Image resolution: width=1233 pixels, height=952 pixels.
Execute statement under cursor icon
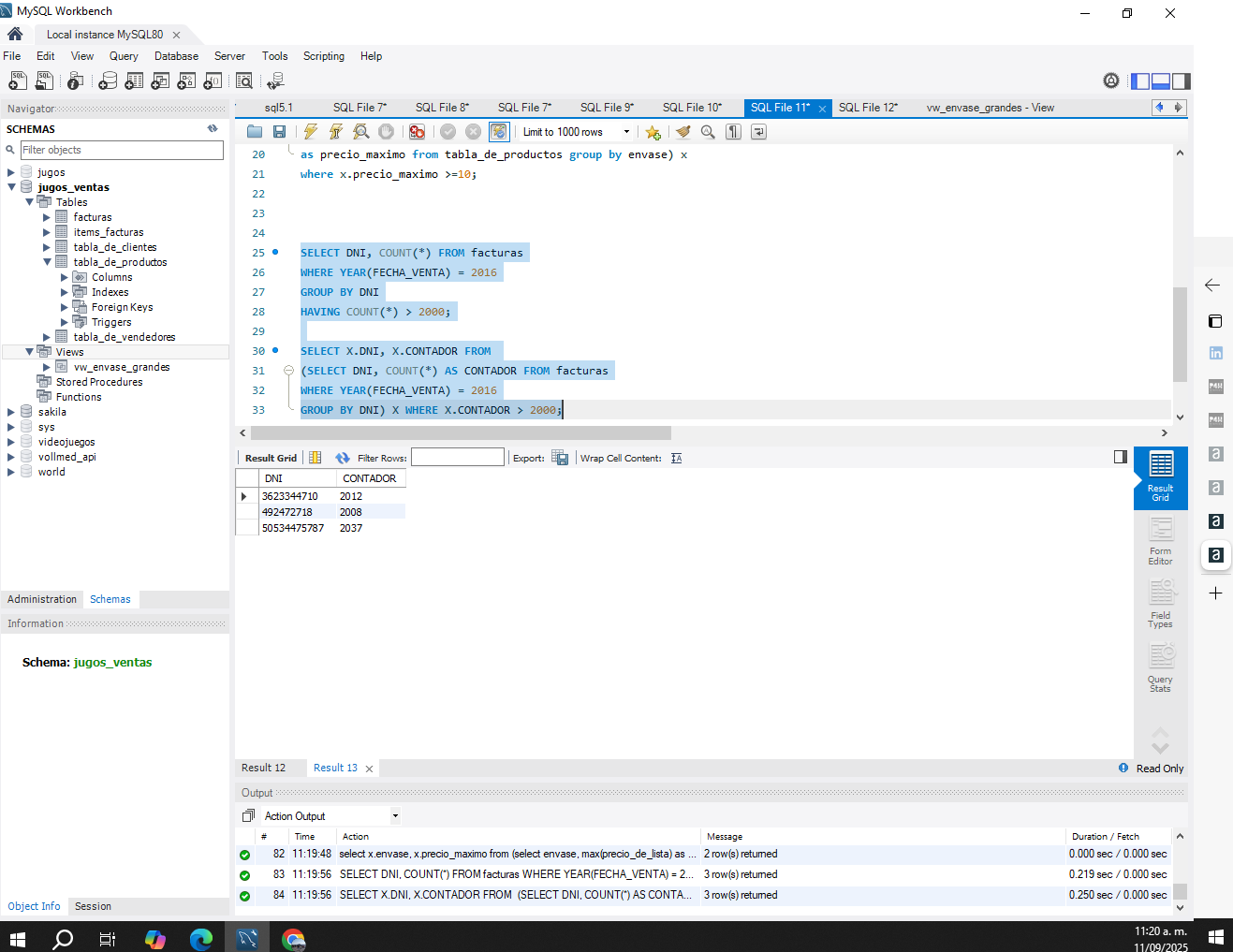point(336,132)
